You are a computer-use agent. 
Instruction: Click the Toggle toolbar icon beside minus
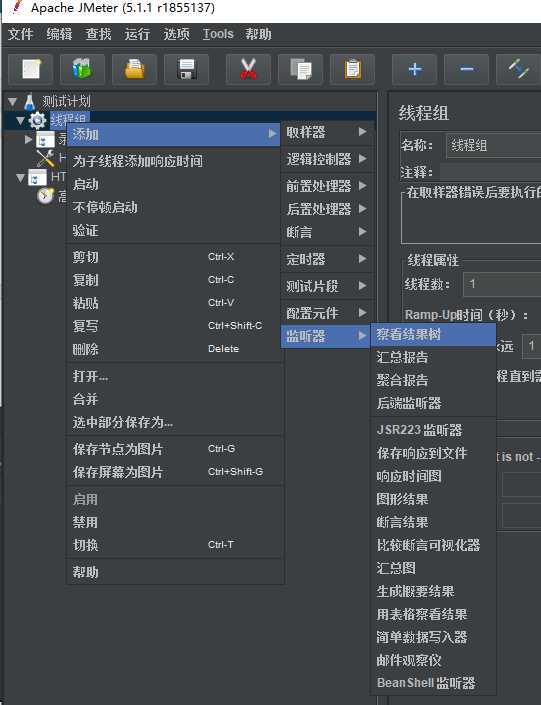(519, 69)
